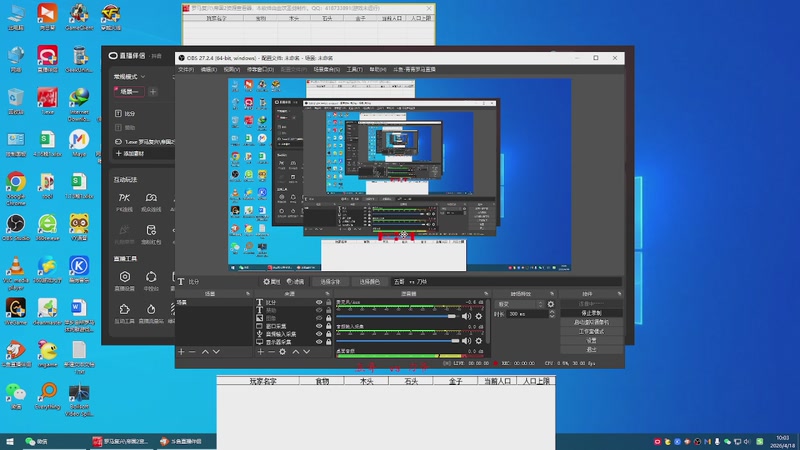Click 启动虚拟摄像机 button

[x=591, y=322]
